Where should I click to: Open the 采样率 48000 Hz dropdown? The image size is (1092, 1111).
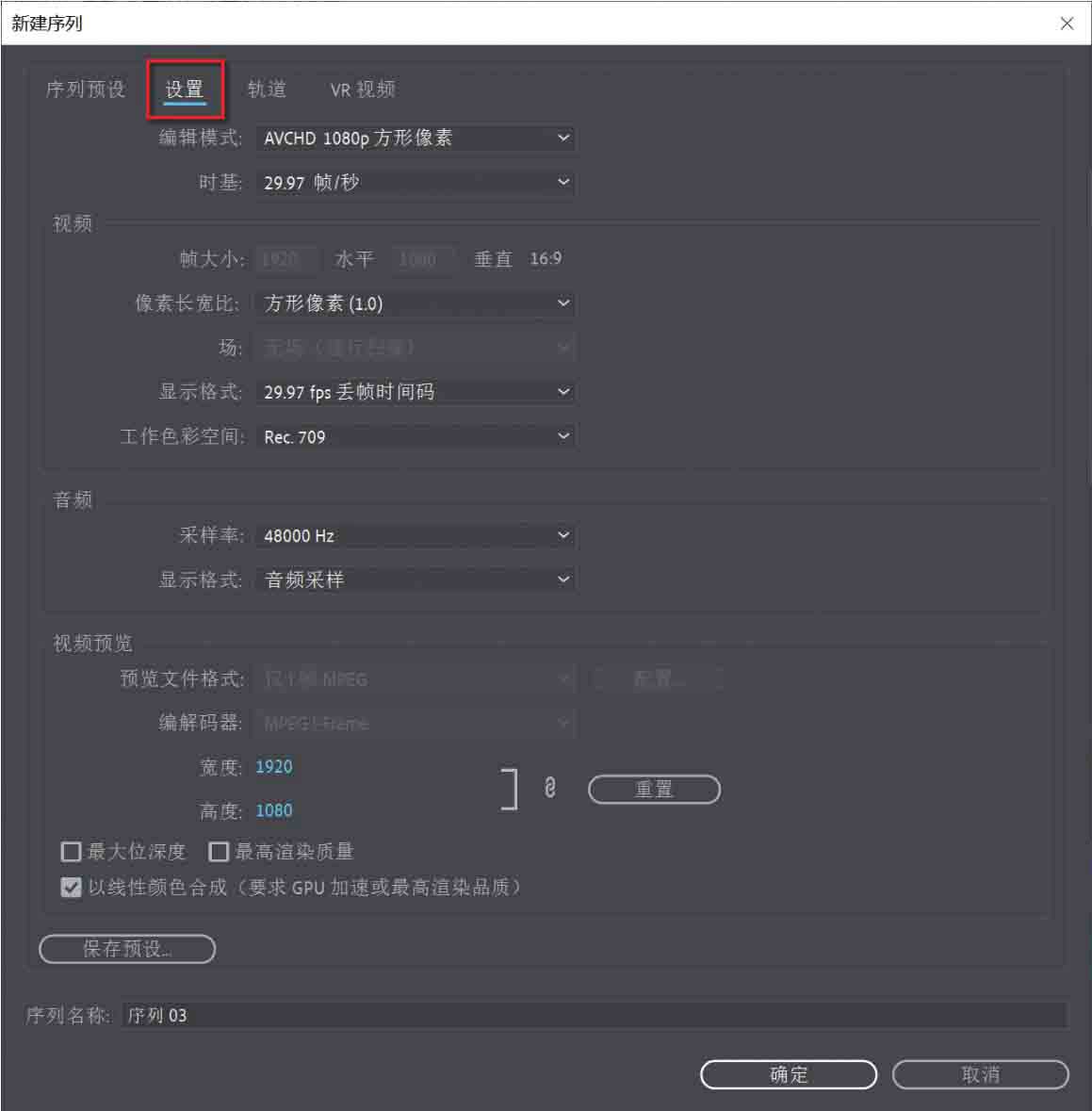point(416,535)
